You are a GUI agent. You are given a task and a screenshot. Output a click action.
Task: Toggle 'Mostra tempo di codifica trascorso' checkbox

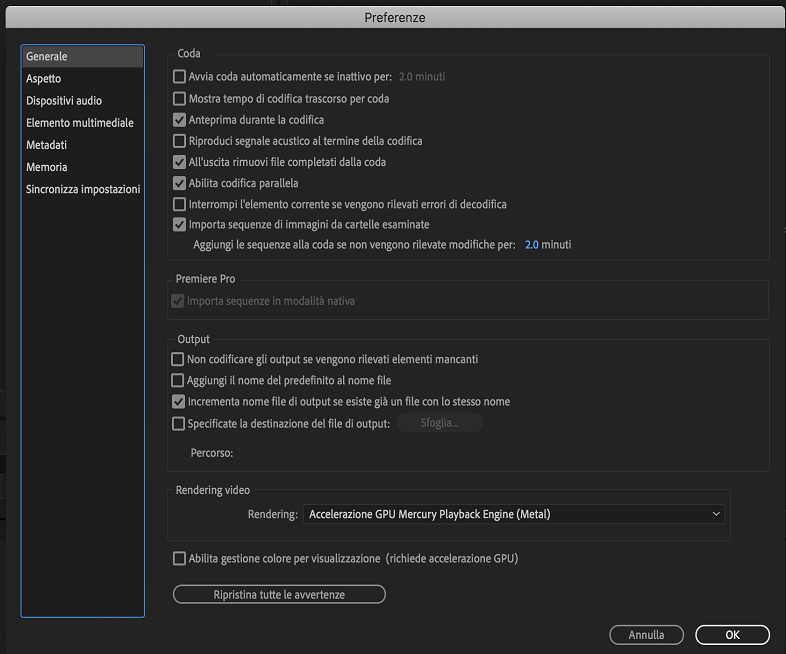pos(180,98)
